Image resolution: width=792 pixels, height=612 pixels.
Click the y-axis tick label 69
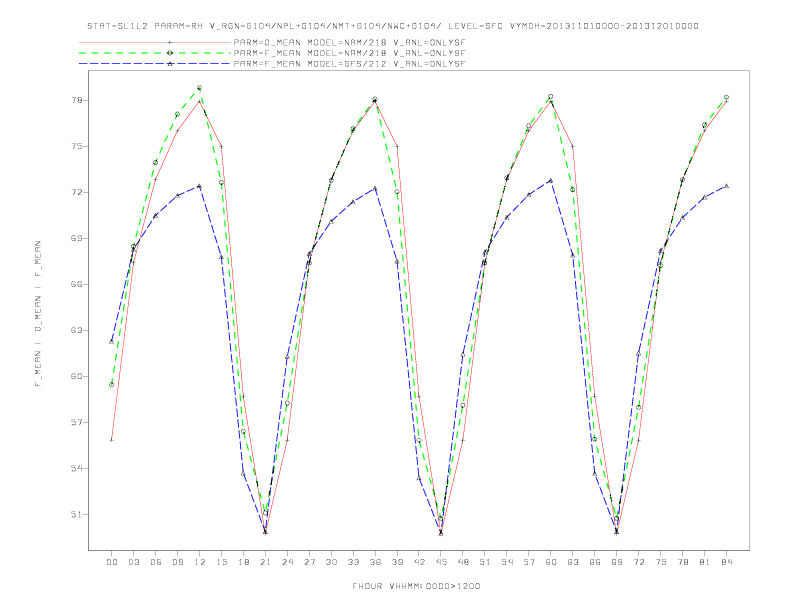pyautogui.click(x=77, y=238)
